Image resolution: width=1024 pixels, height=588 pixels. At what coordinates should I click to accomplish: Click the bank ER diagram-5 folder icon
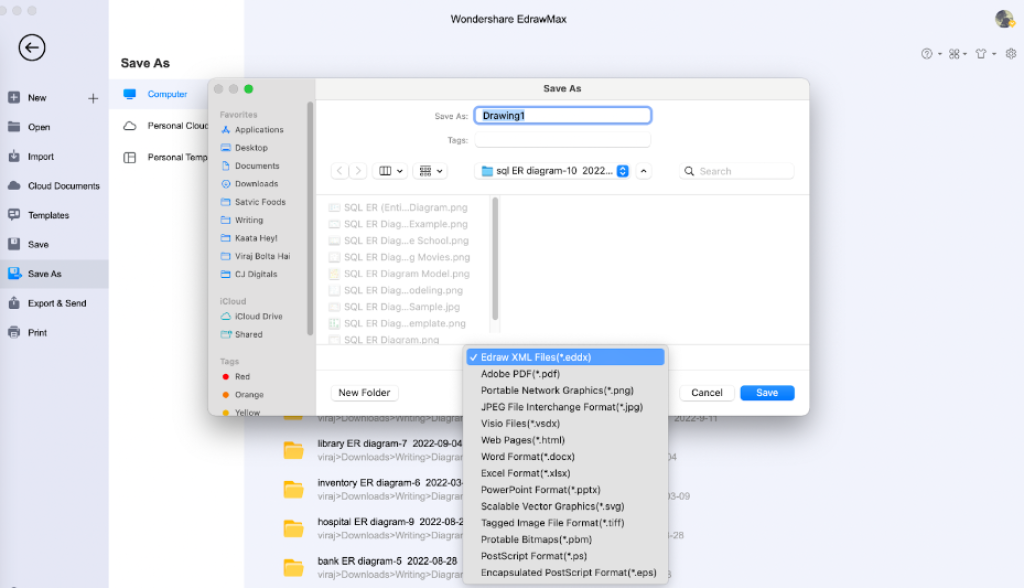[x=293, y=568]
